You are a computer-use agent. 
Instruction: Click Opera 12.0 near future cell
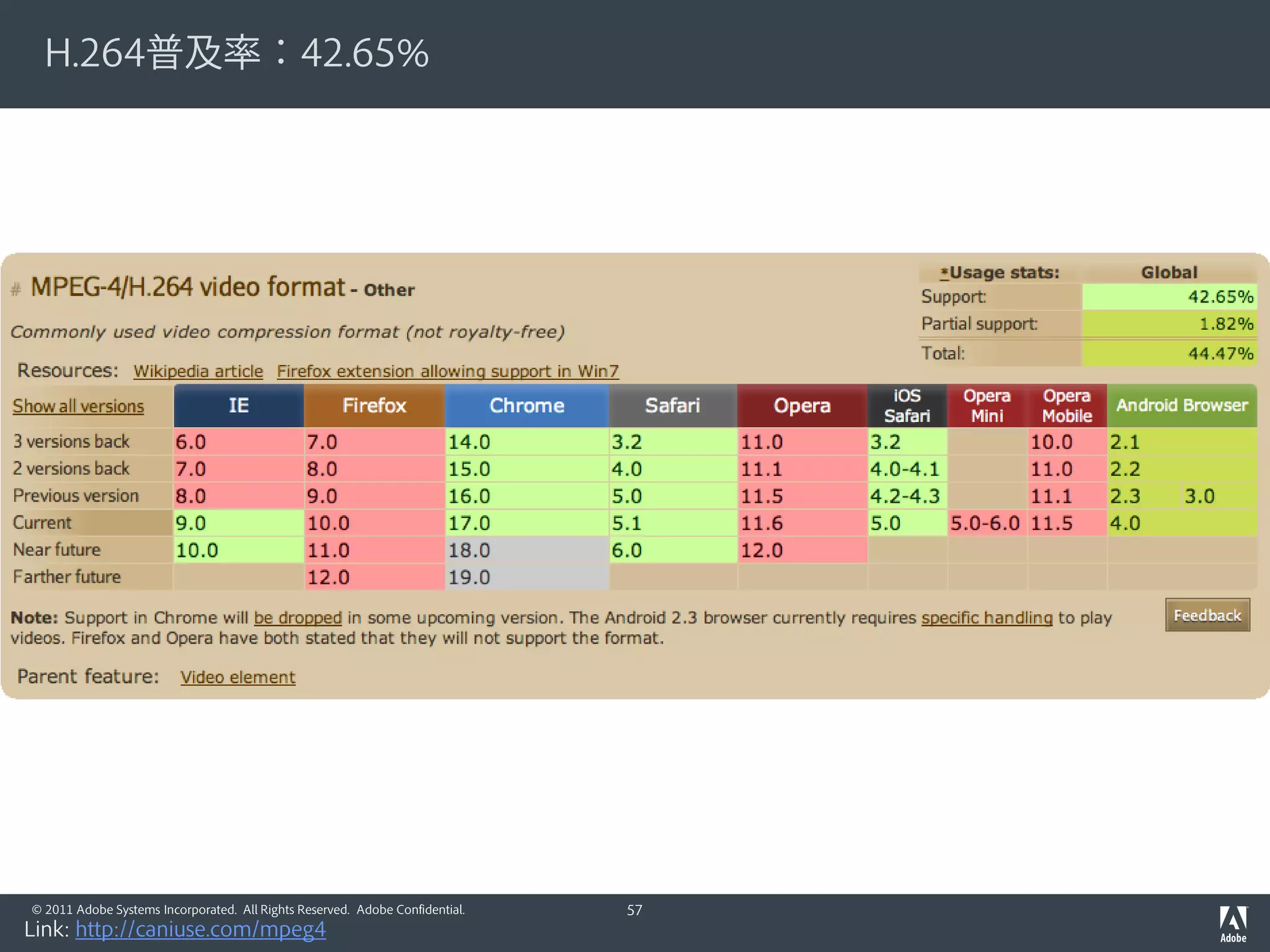[x=802, y=550]
